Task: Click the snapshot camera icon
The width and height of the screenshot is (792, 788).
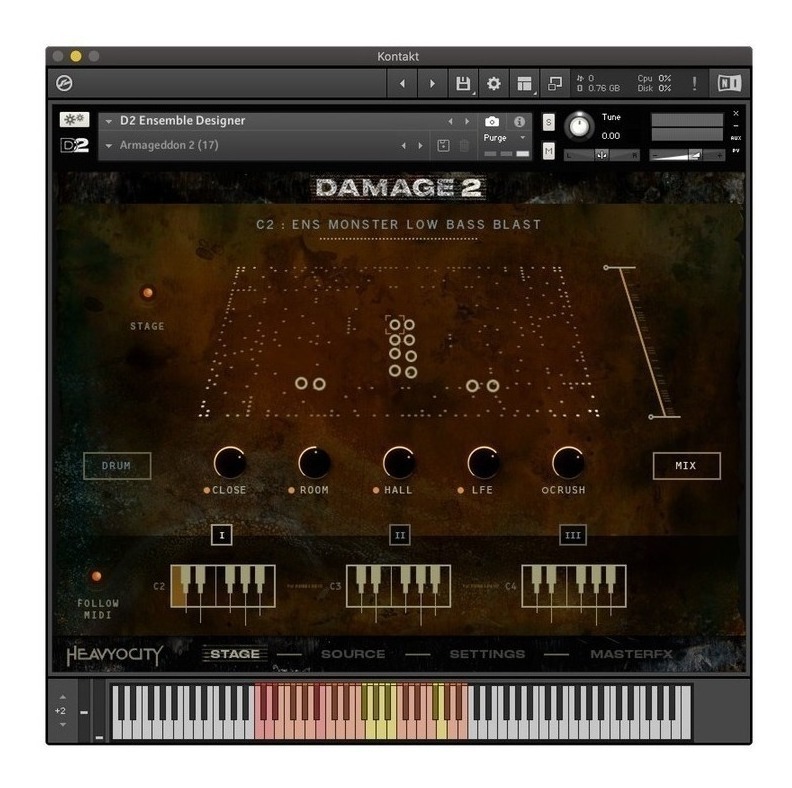Action: pyautogui.click(x=492, y=122)
